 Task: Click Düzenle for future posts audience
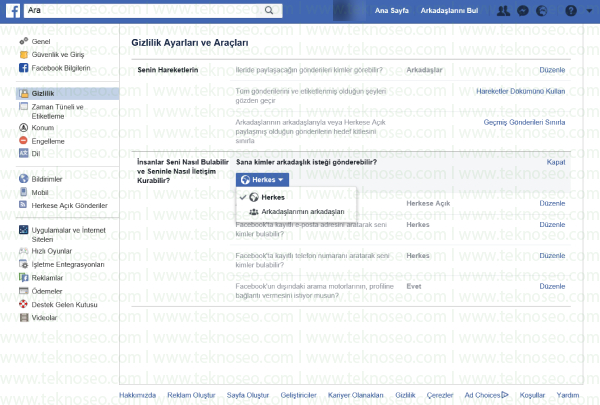552,70
